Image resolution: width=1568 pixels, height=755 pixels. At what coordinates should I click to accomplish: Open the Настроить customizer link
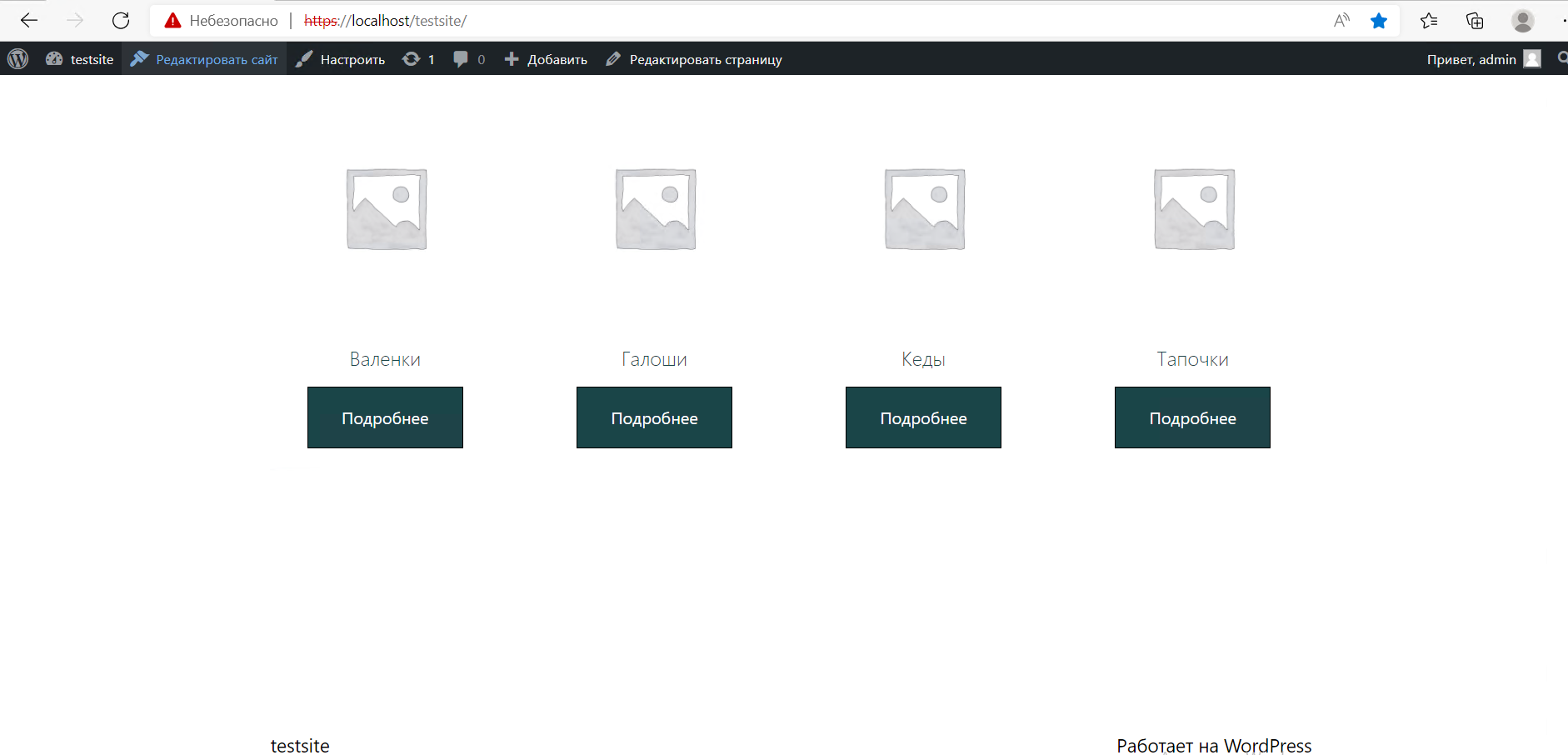coord(341,59)
